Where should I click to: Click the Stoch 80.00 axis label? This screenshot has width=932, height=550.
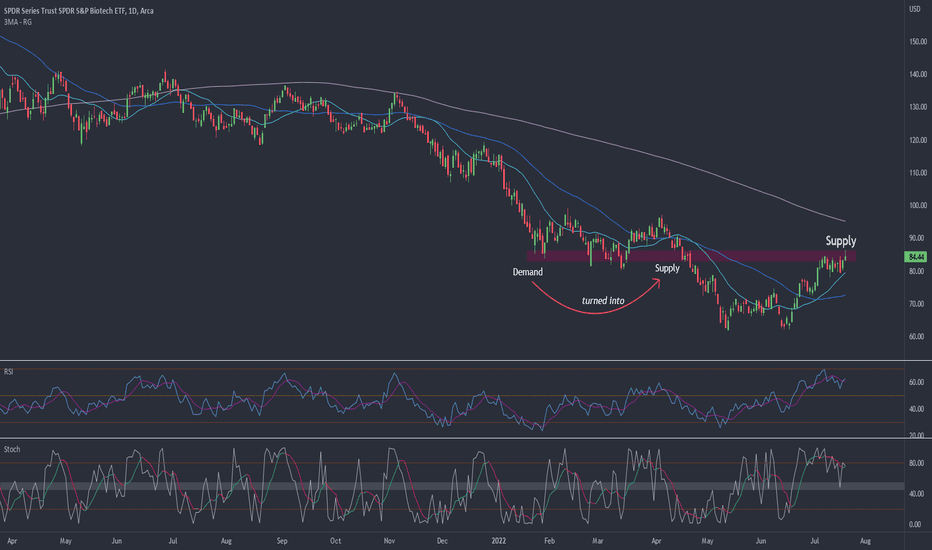tap(918, 463)
